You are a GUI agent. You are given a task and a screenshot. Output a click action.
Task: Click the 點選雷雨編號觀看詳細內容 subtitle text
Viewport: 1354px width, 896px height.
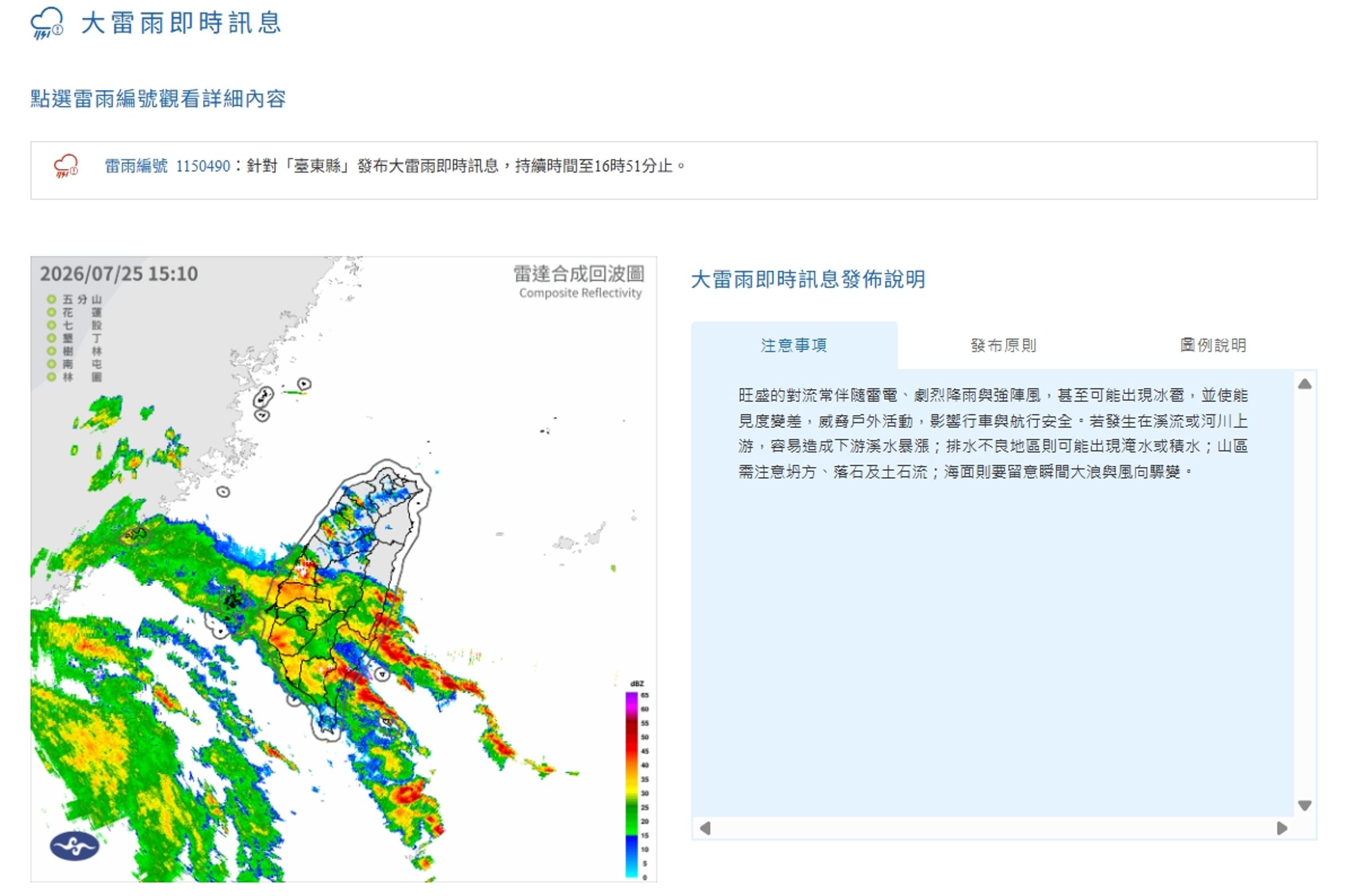point(159,99)
